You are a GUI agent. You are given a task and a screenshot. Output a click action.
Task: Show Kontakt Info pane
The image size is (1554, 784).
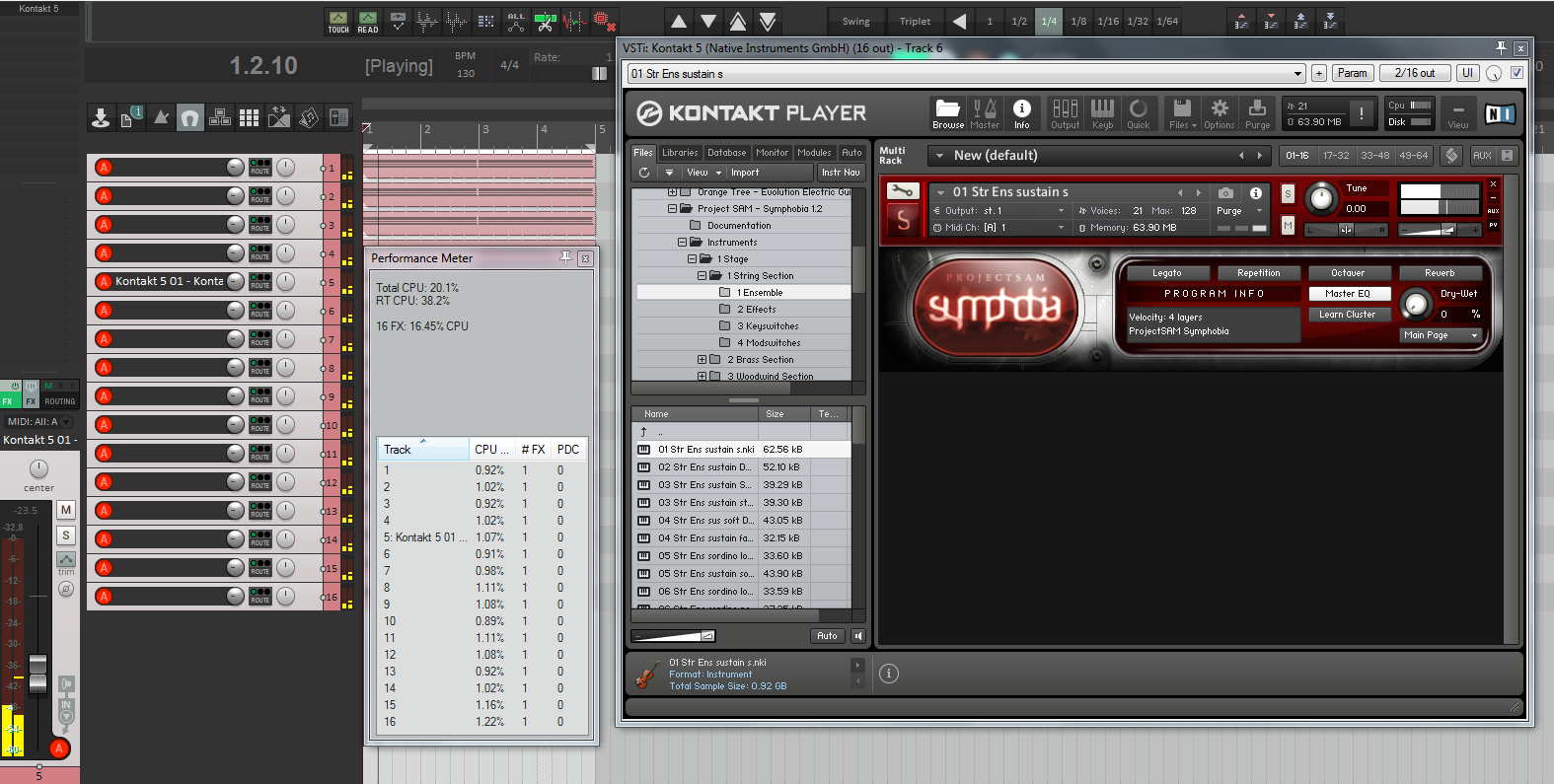click(1022, 113)
